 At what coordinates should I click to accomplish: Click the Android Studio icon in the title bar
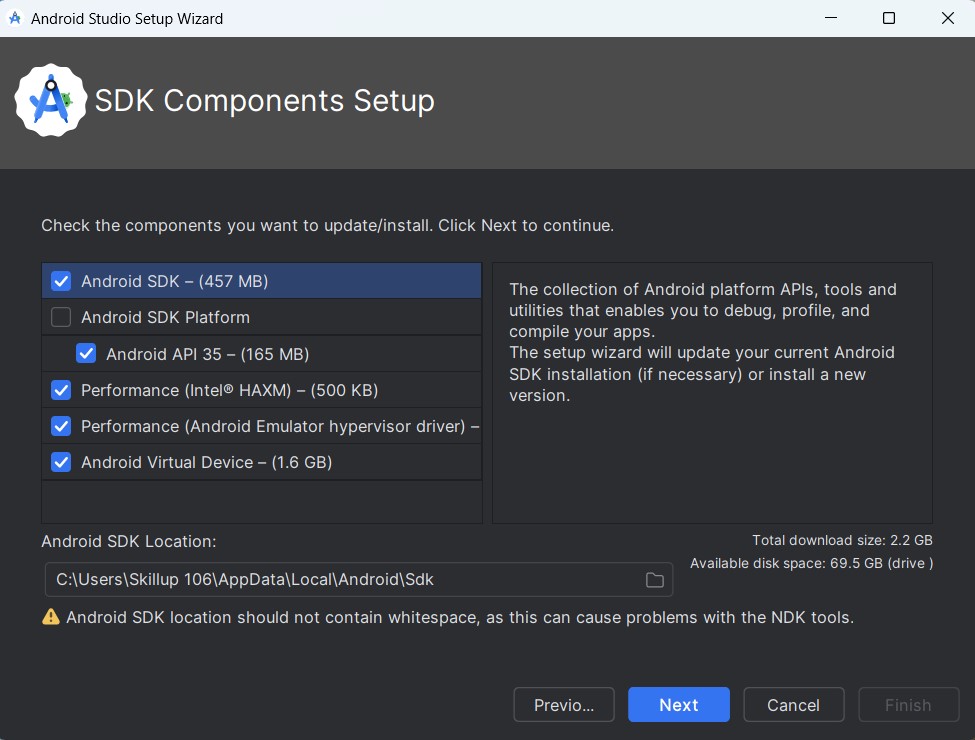point(14,18)
